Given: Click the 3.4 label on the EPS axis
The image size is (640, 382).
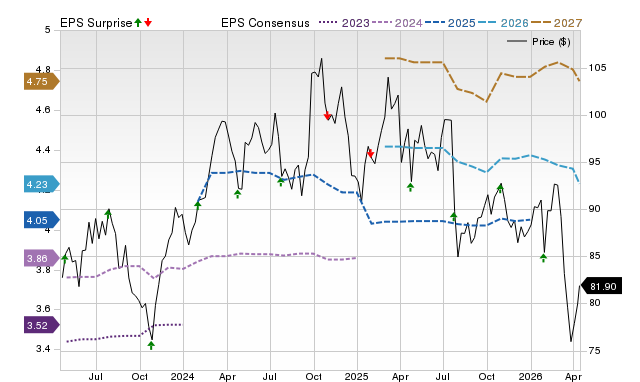Looking at the screenshot, I should pyautogui.click(x=43, y=349).
